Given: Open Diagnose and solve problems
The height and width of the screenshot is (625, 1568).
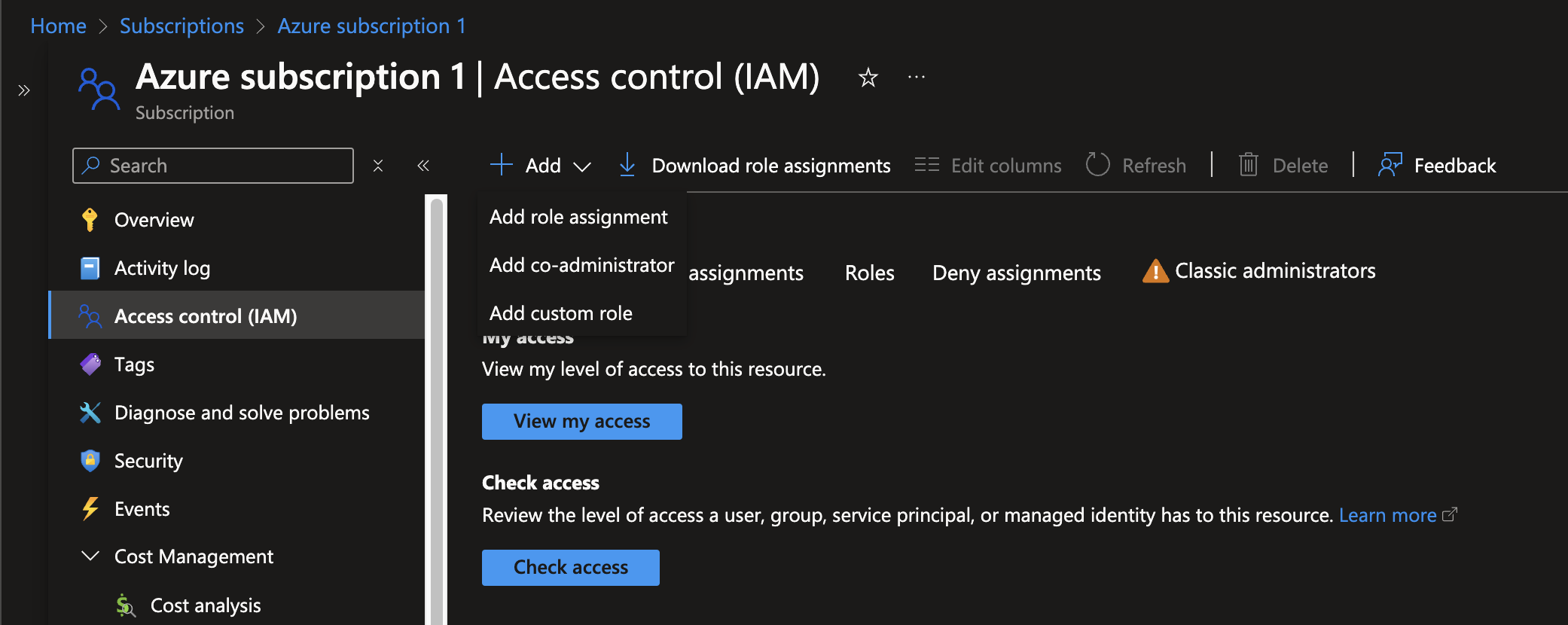Looking at the screenshot, I should pos(242,413).
